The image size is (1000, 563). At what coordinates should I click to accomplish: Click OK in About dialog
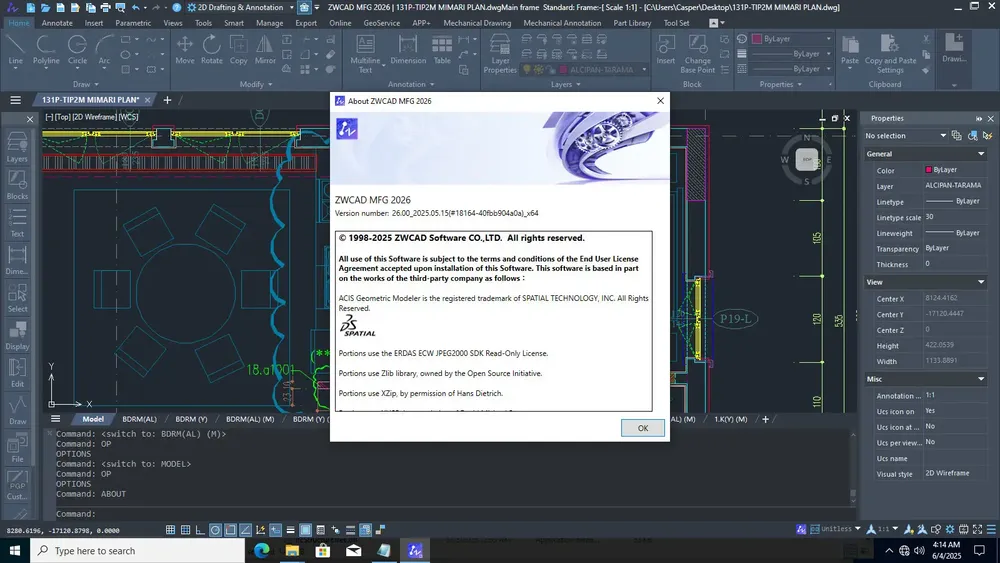[x=642, y=428]
